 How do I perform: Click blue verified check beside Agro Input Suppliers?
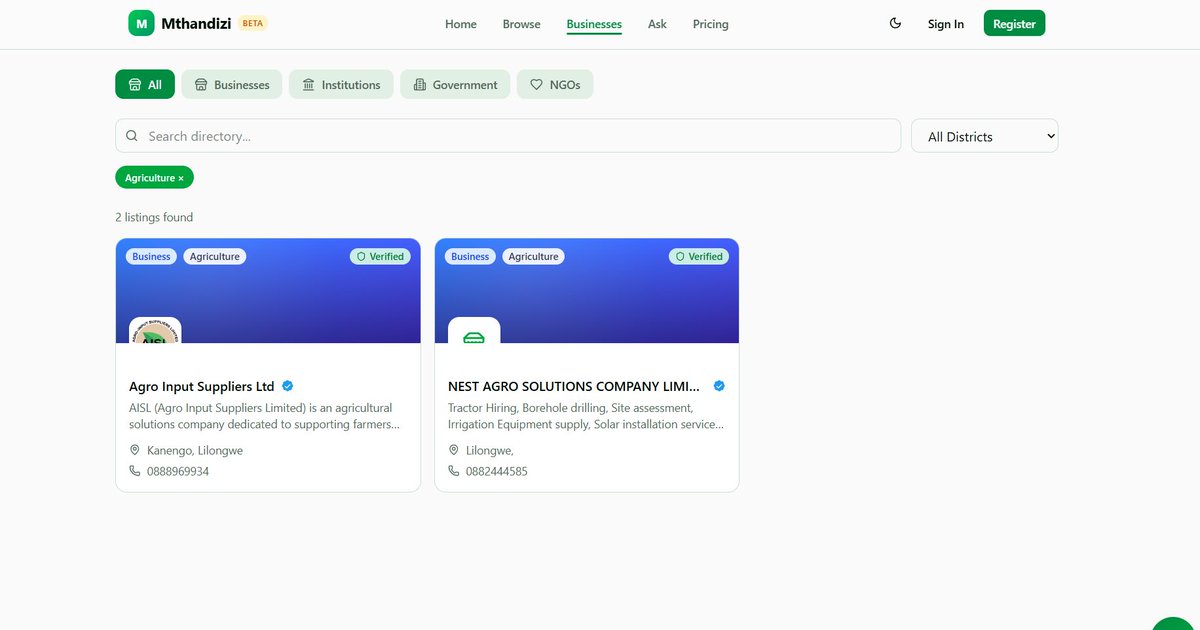tap(288, 386)
